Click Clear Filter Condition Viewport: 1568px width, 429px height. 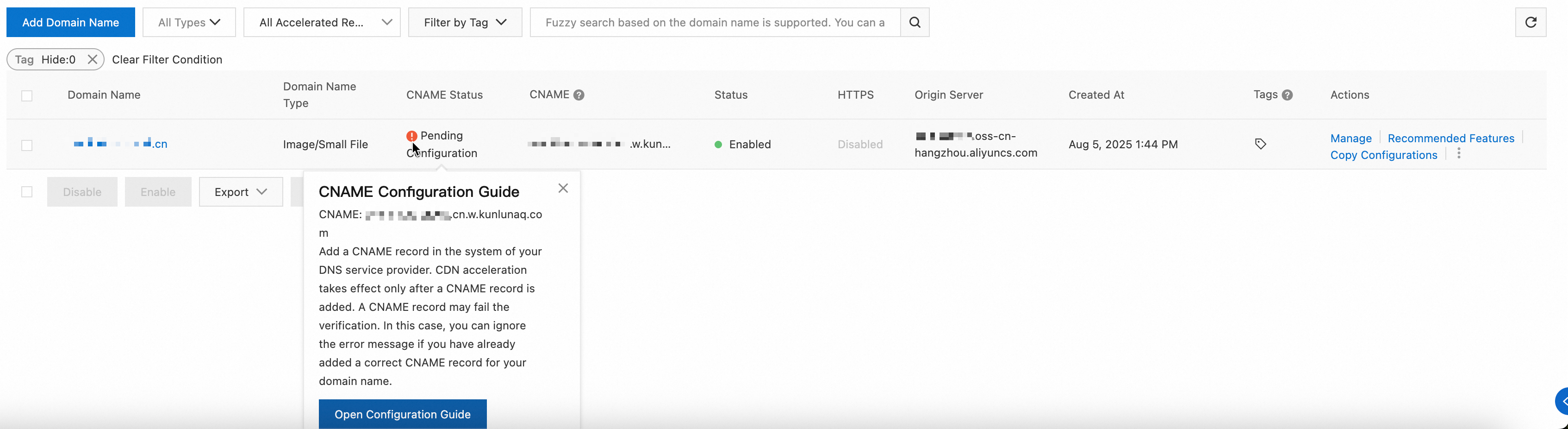click(168, 60)
